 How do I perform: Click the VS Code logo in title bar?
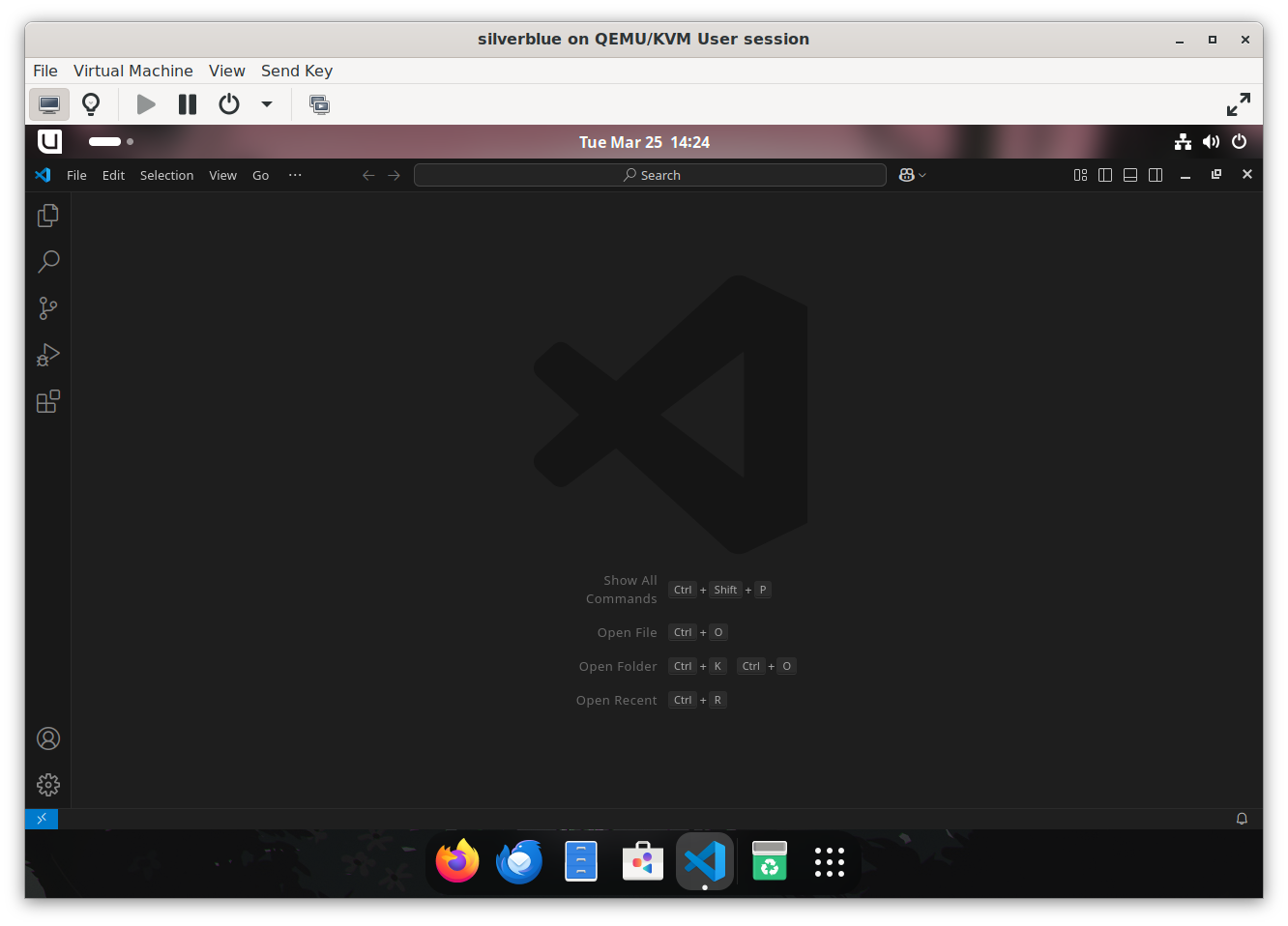[x=43, y=175]
